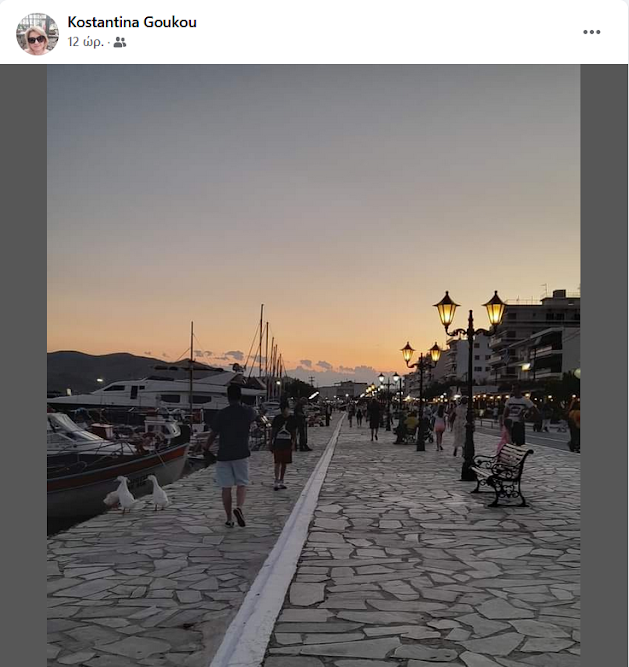Click the red-striped fishing boat hull
Viewport: 629px width, 667px height.
[x=117, y=476]
